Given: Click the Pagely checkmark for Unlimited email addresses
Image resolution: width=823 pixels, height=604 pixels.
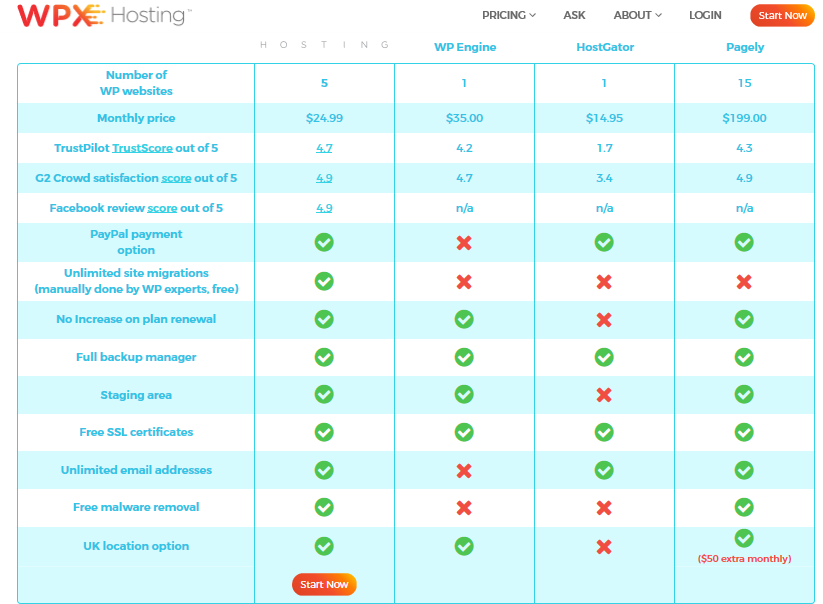Looking at the screenshot, I should pyautogui.click(x=744, y=470).
